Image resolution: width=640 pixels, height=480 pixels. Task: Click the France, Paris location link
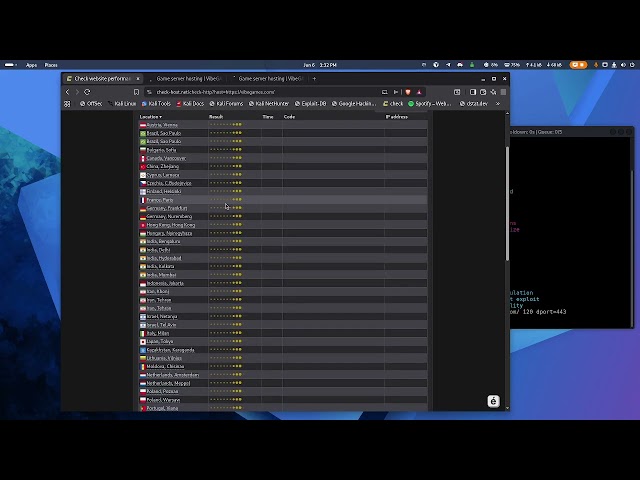point(160,200)
